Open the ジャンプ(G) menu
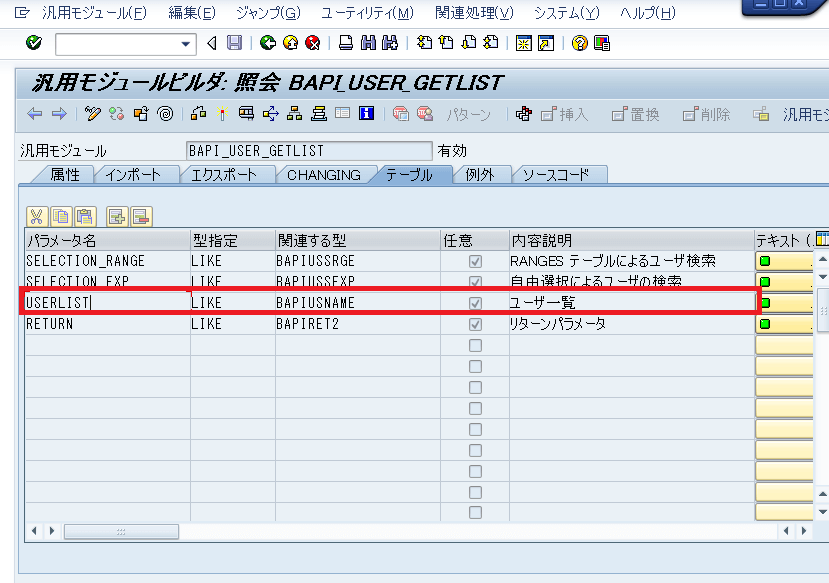 (269, 13)
